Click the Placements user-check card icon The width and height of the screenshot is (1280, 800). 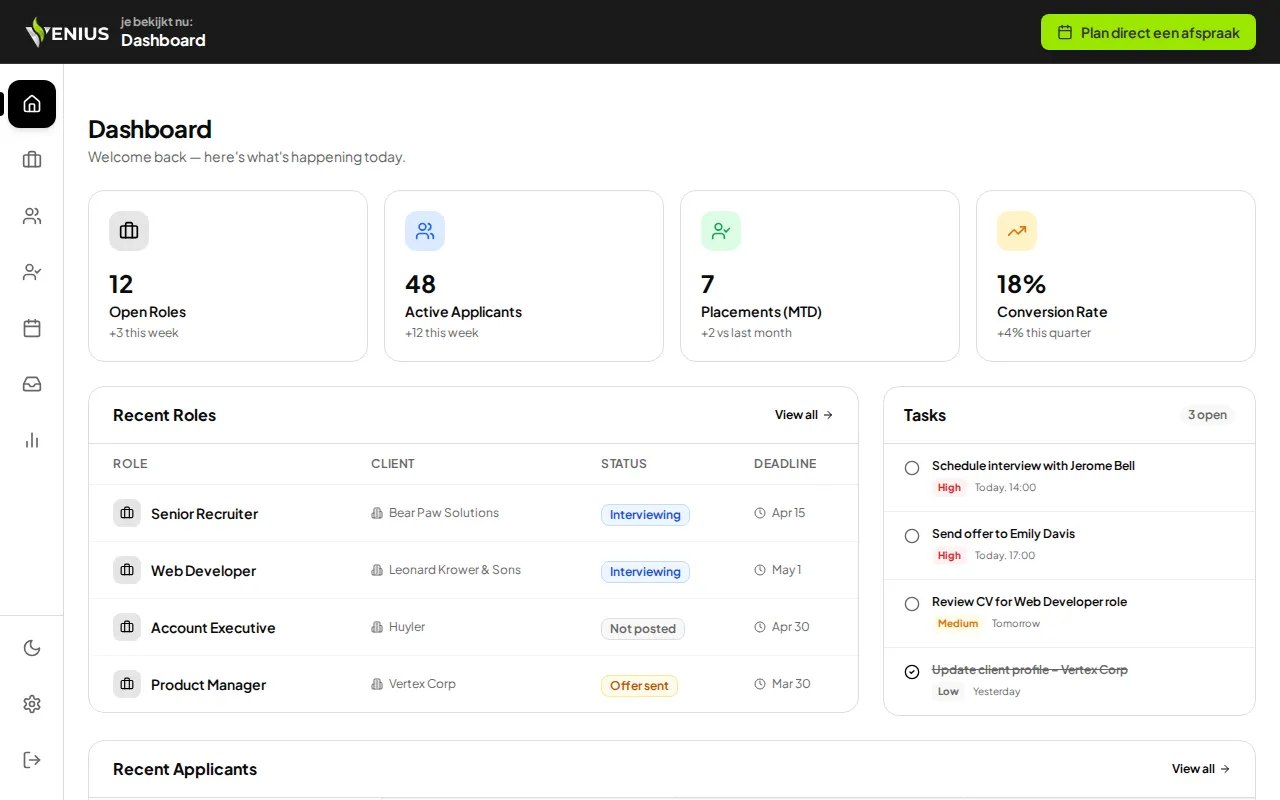[x=721, y=231]
